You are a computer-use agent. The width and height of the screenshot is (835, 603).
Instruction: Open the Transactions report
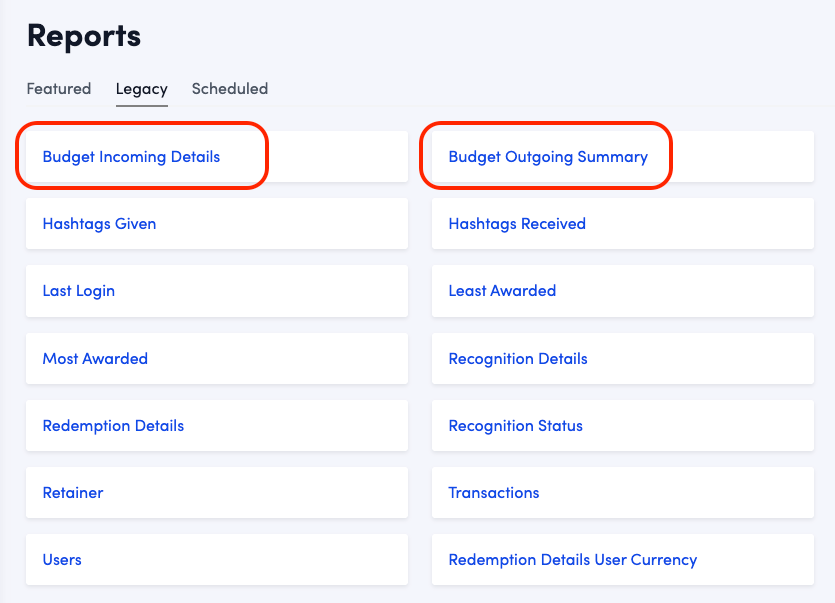[494, 493]
